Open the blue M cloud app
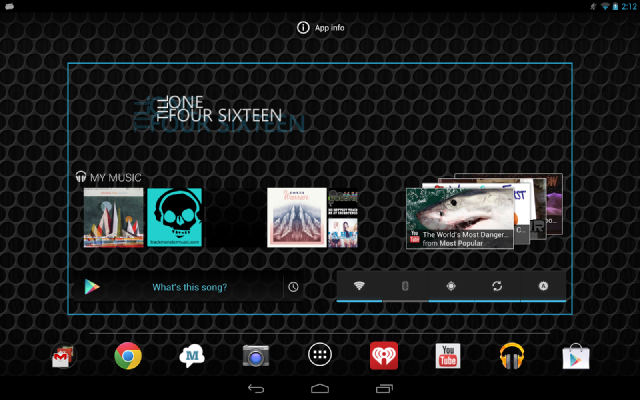Image resolution: width=640 pixels, height=400 pixels. click(x=192, y=356)
